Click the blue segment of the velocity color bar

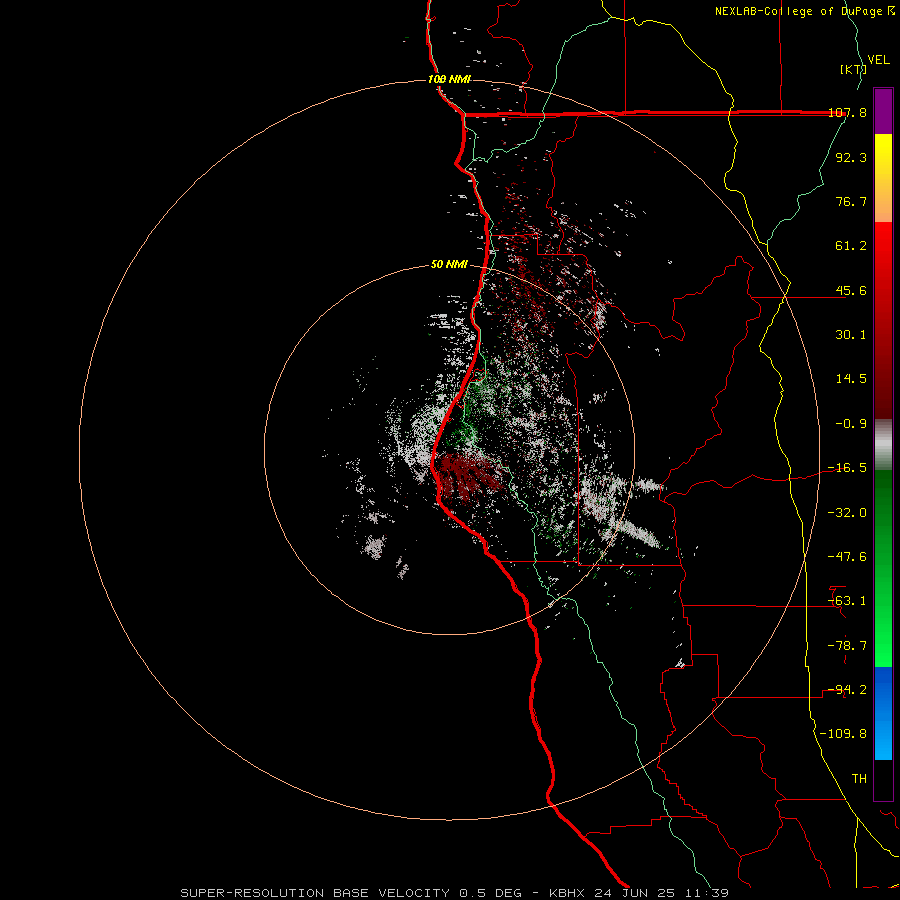point(883,713)
